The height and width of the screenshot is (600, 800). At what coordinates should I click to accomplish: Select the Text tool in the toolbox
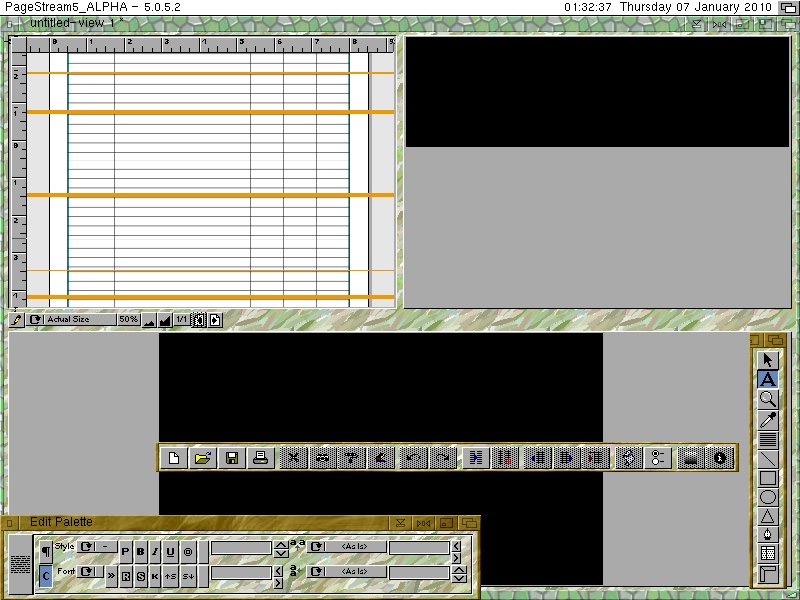click(x=767, y=379)
